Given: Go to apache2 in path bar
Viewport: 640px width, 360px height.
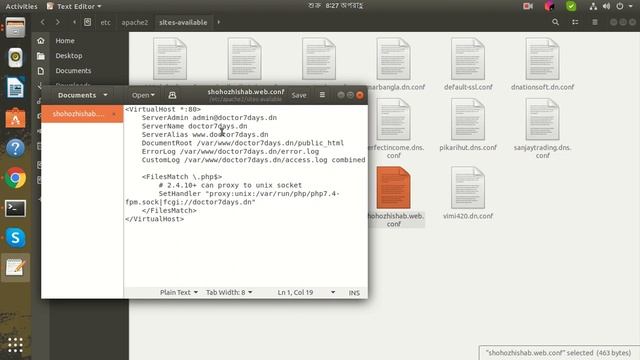Looking at the screenshot, I should 135,22.
